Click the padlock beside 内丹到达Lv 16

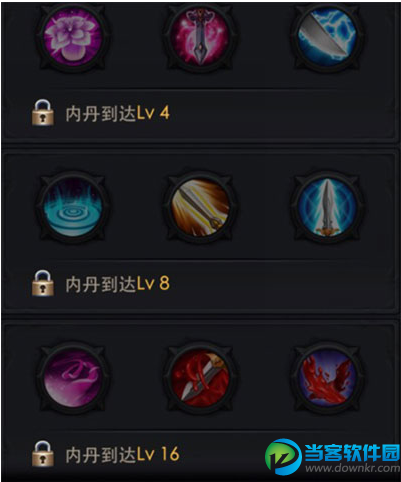coord(43,453)
